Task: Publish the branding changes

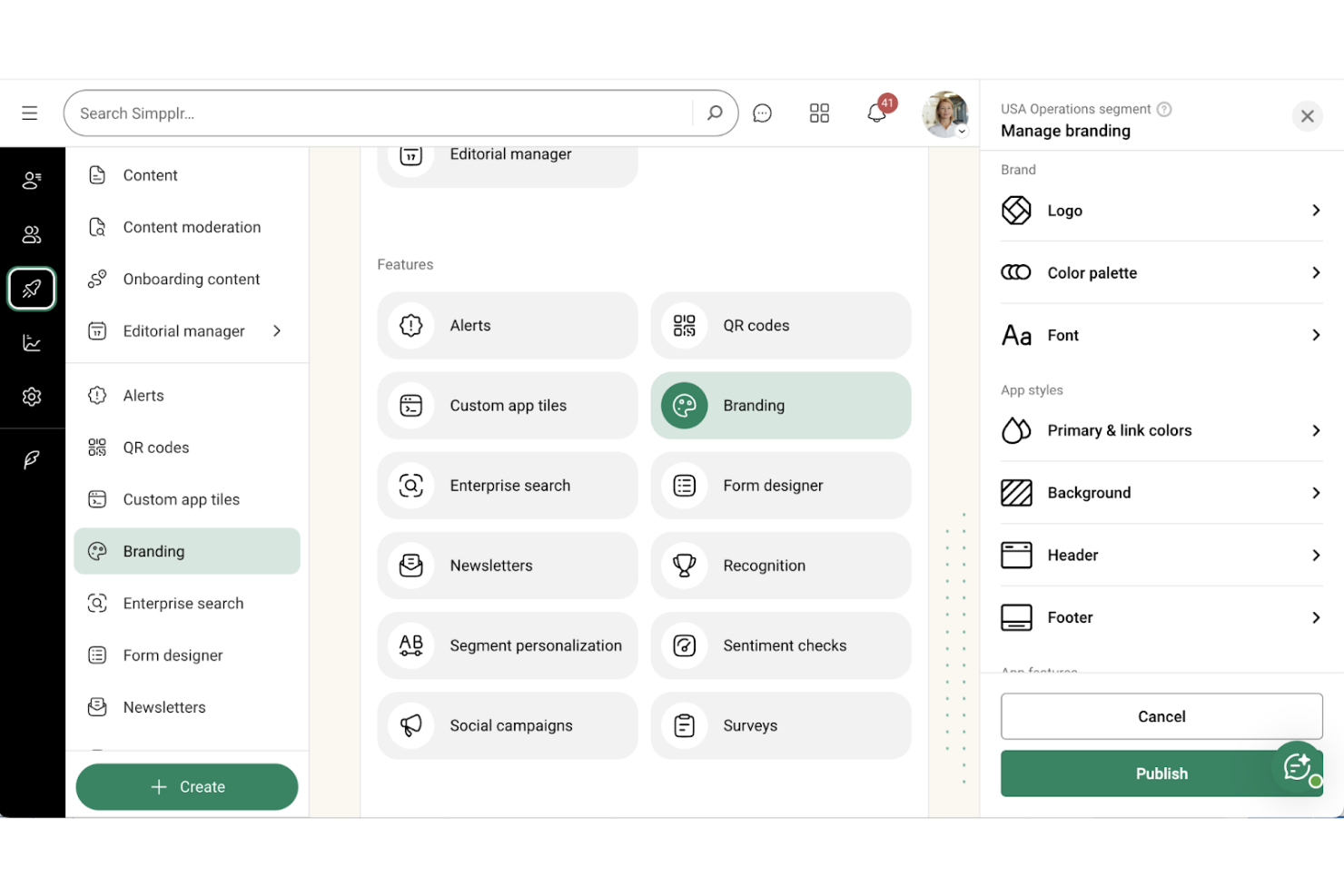Action: click(1161, 773)
